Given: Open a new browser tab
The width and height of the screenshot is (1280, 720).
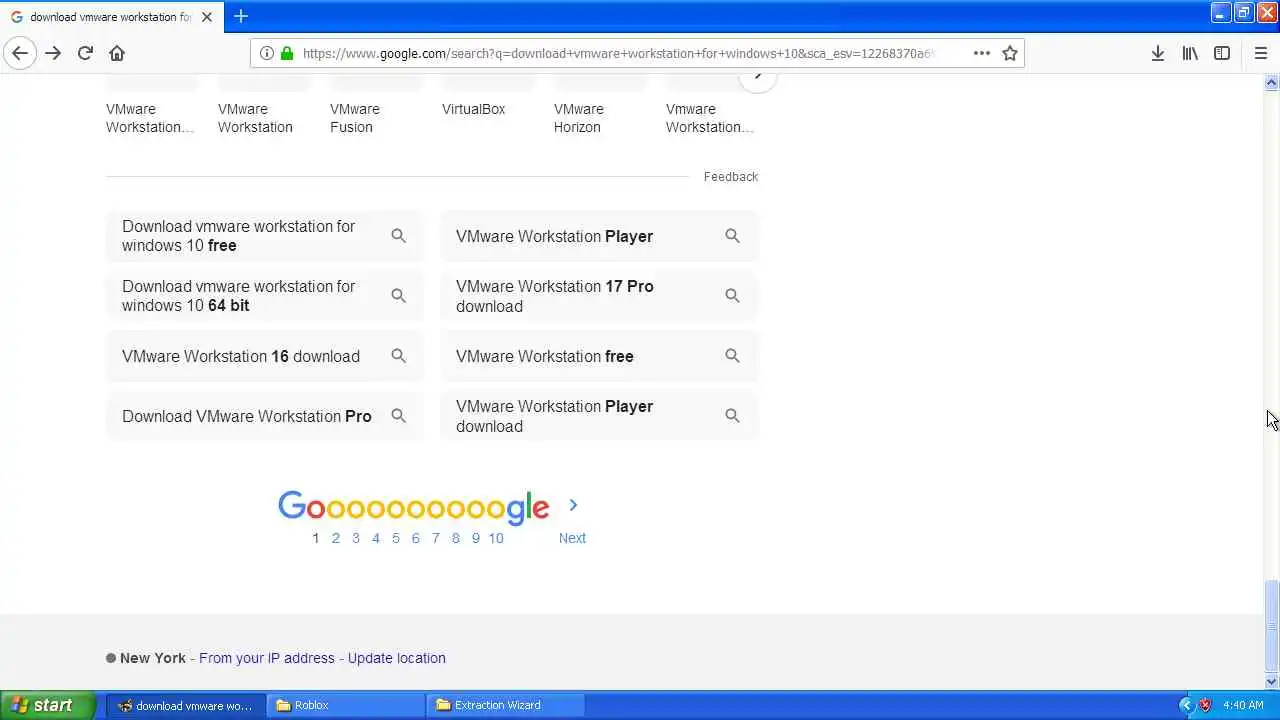Looking at the screenshot, I should tap(241, 16).
